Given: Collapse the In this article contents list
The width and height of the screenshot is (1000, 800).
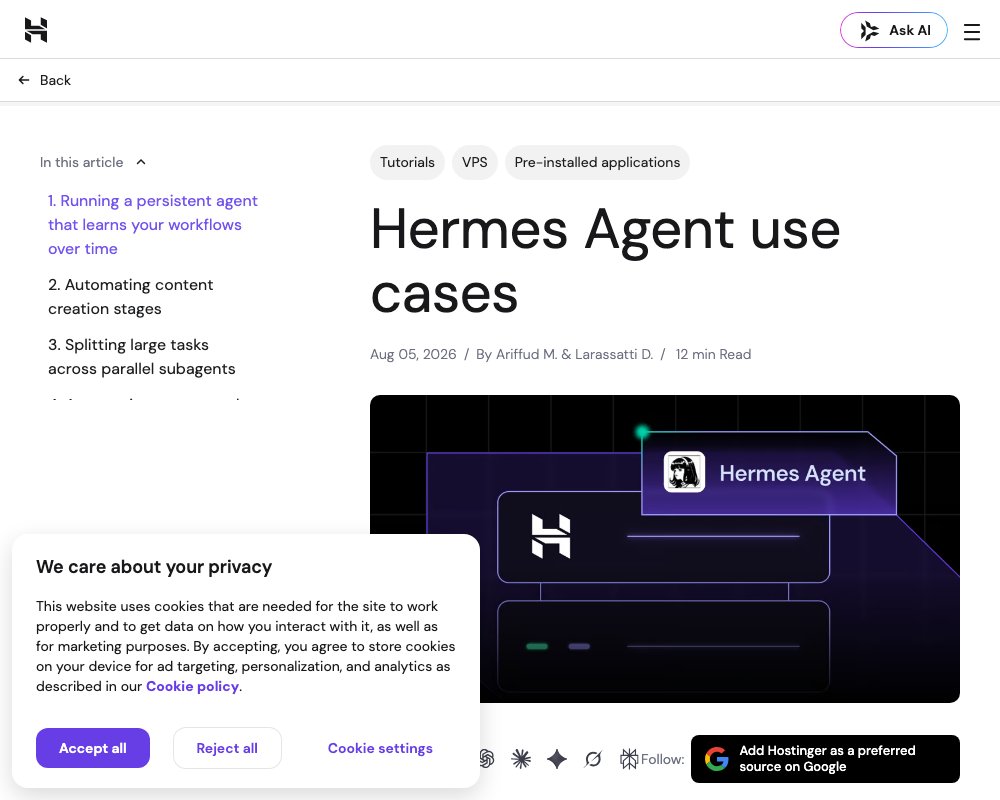Looking at the screenshot, I should [93, 162].
